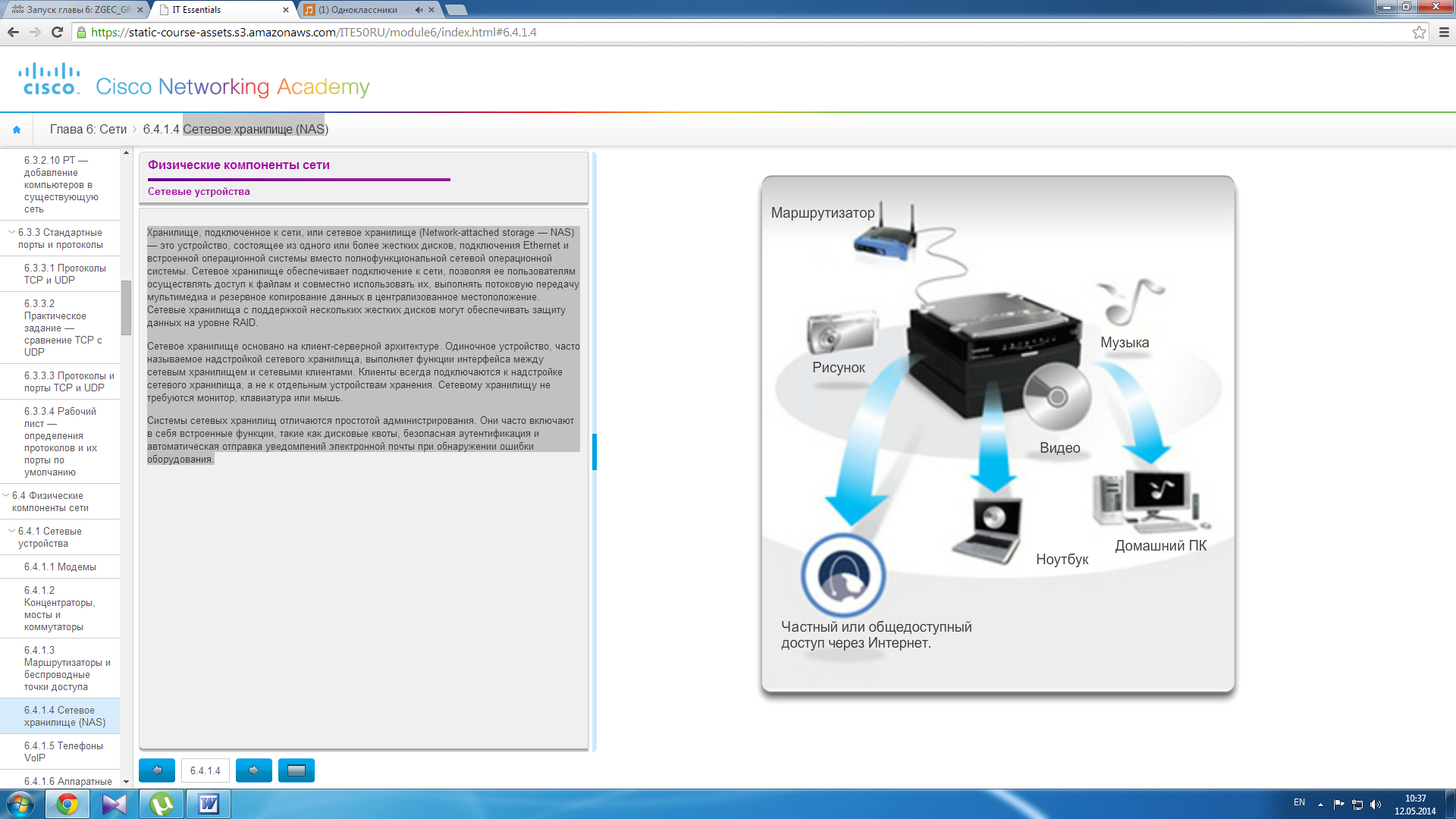This screenshot has width=1456, height=819.
Task: Collapse section 6.4 Физические компоненты сети
Action: pyautogui.click(x=6, y=495)
